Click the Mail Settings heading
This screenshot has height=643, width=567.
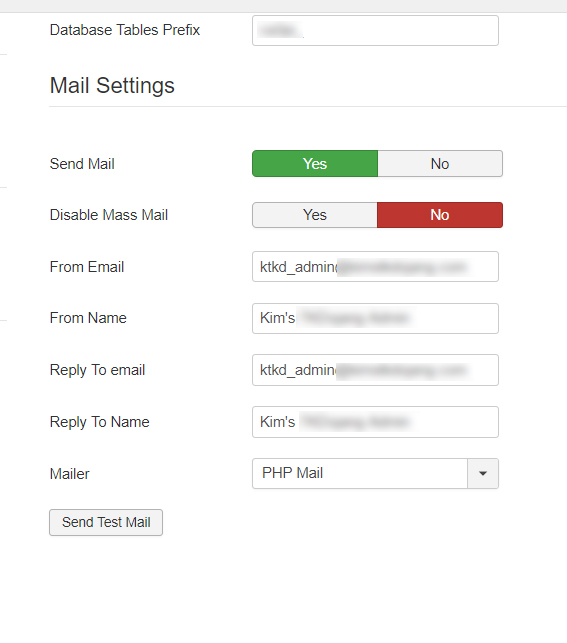[x=112, y=86]
